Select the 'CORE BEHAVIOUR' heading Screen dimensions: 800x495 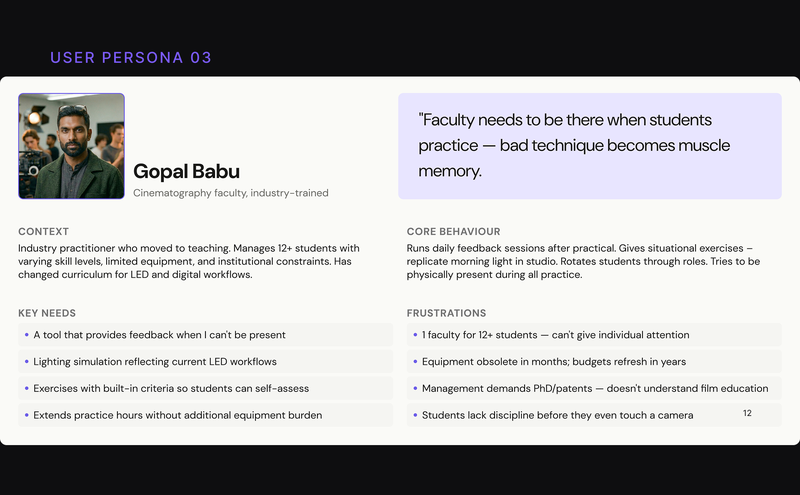click(453, 232)
